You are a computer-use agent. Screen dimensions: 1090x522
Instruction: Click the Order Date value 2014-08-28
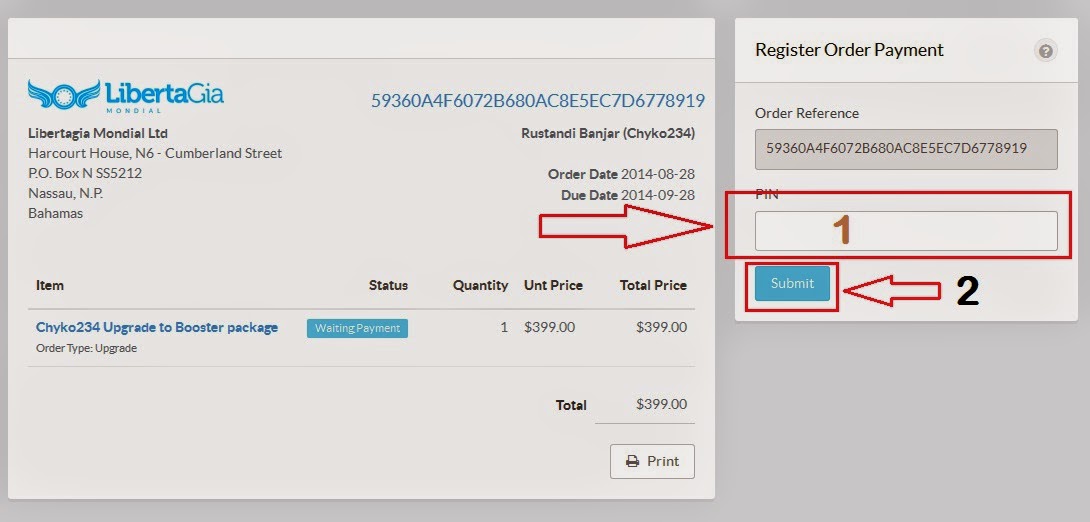(658, 174)
